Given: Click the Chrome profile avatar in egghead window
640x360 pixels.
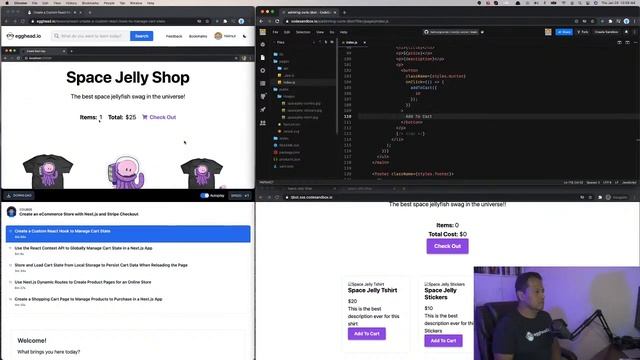Looking at the screenshot, I should pyautogui.click(x=241, y=21).
